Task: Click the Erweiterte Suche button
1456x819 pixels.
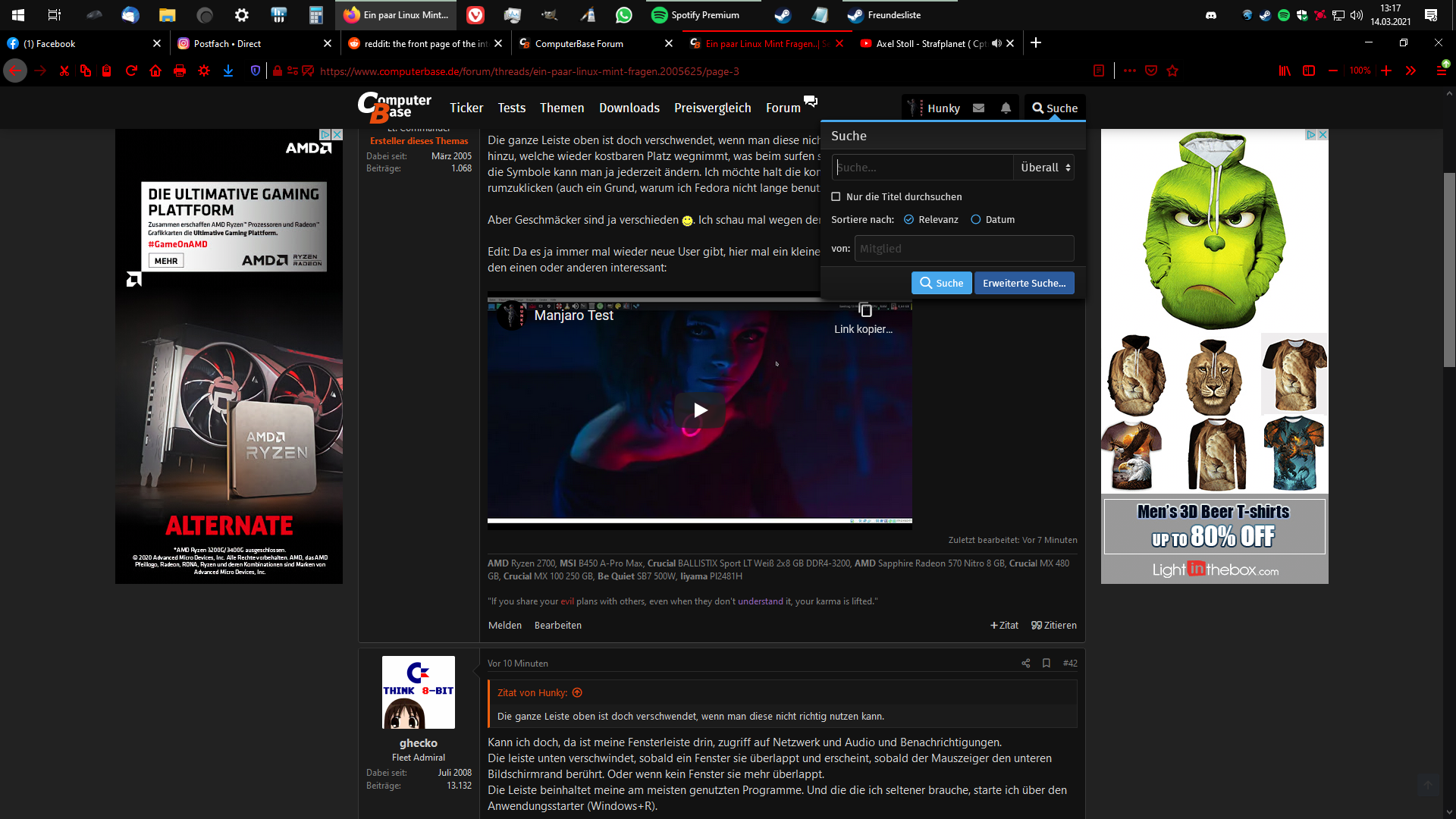Action: tap(1024, 284)
